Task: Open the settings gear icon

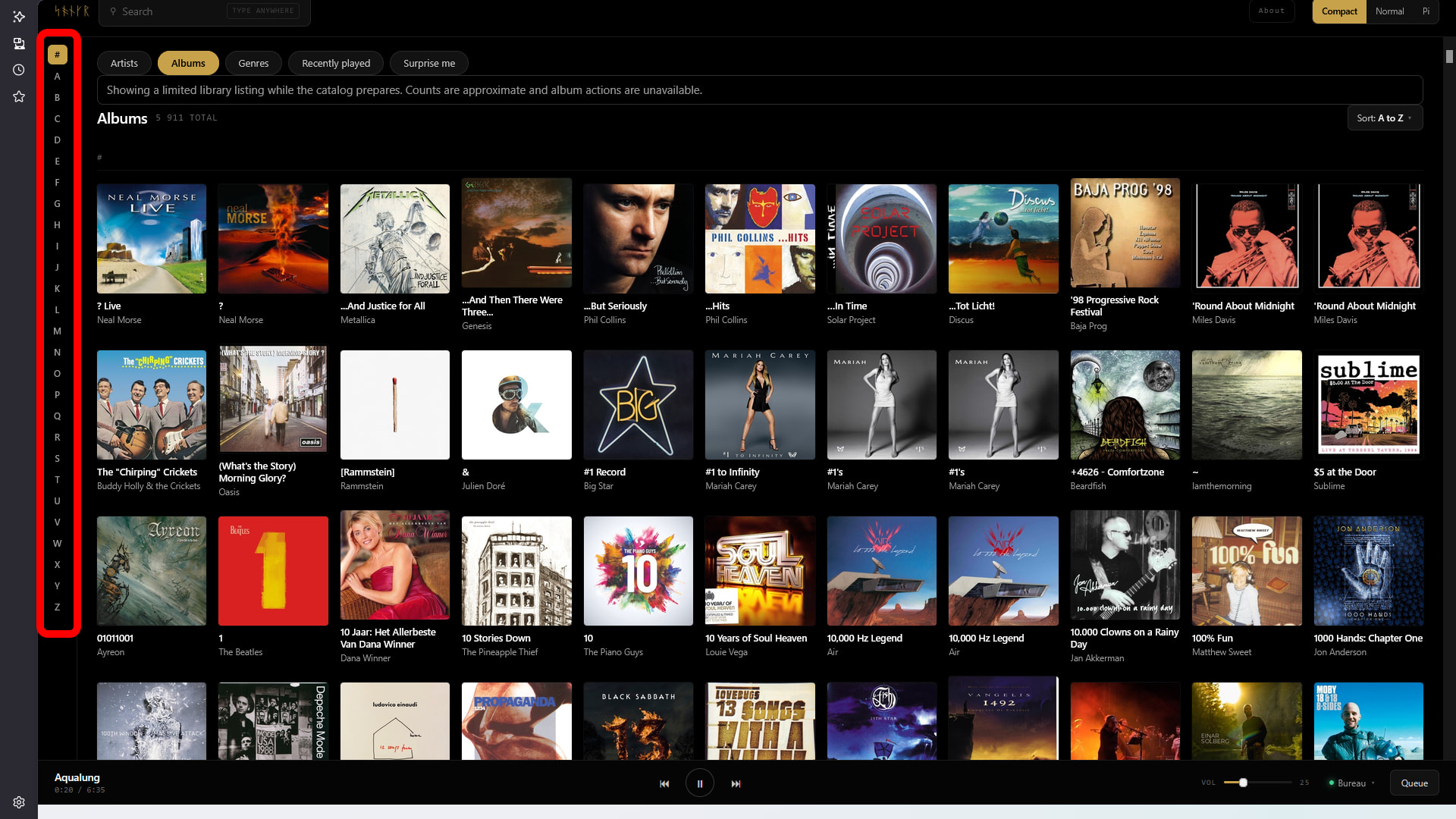Action: click(19, 802)
